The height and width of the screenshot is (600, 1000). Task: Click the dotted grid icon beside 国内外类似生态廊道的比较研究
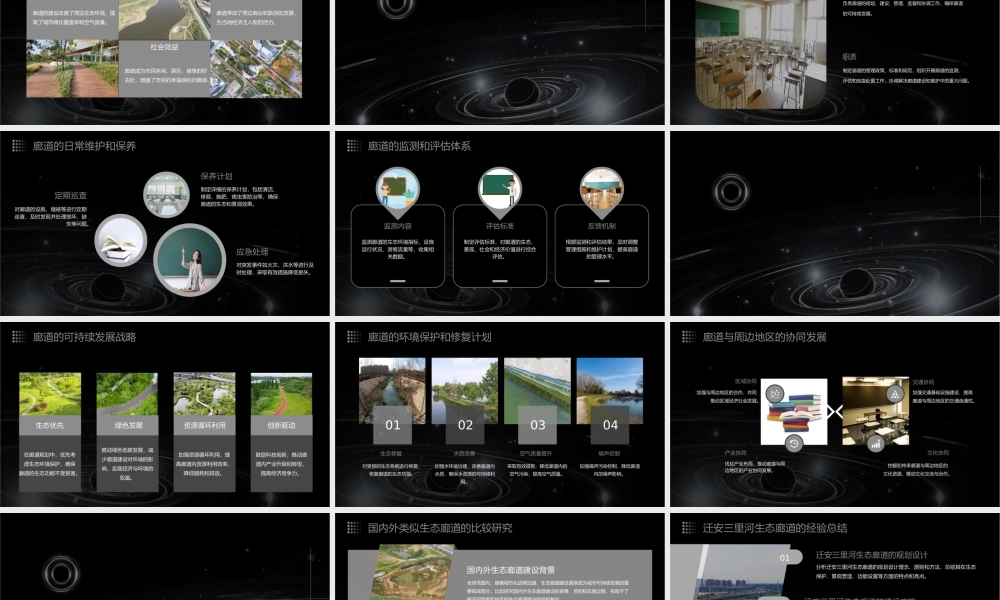353,527
